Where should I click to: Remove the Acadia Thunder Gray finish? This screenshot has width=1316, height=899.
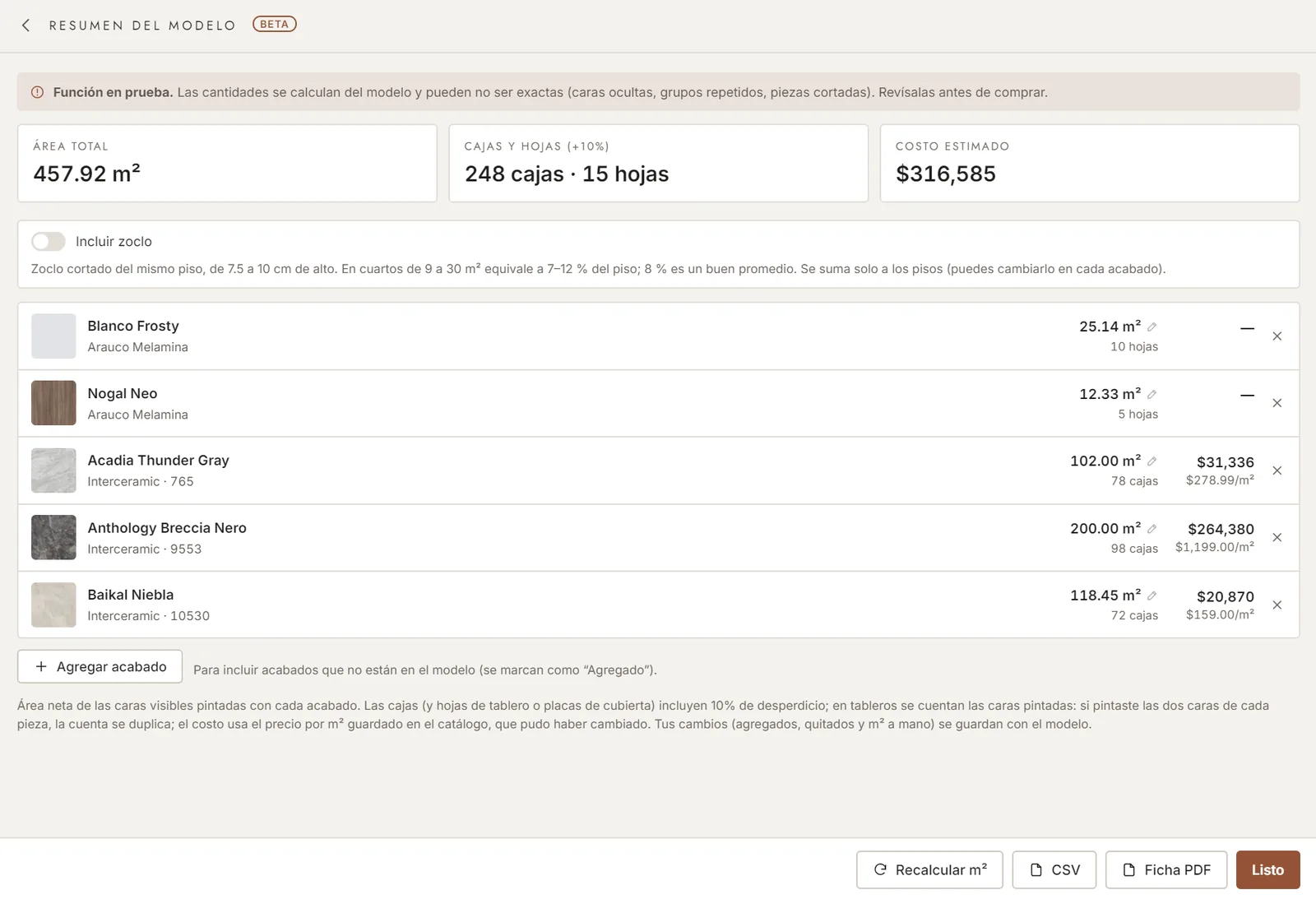coord(1277,470)
